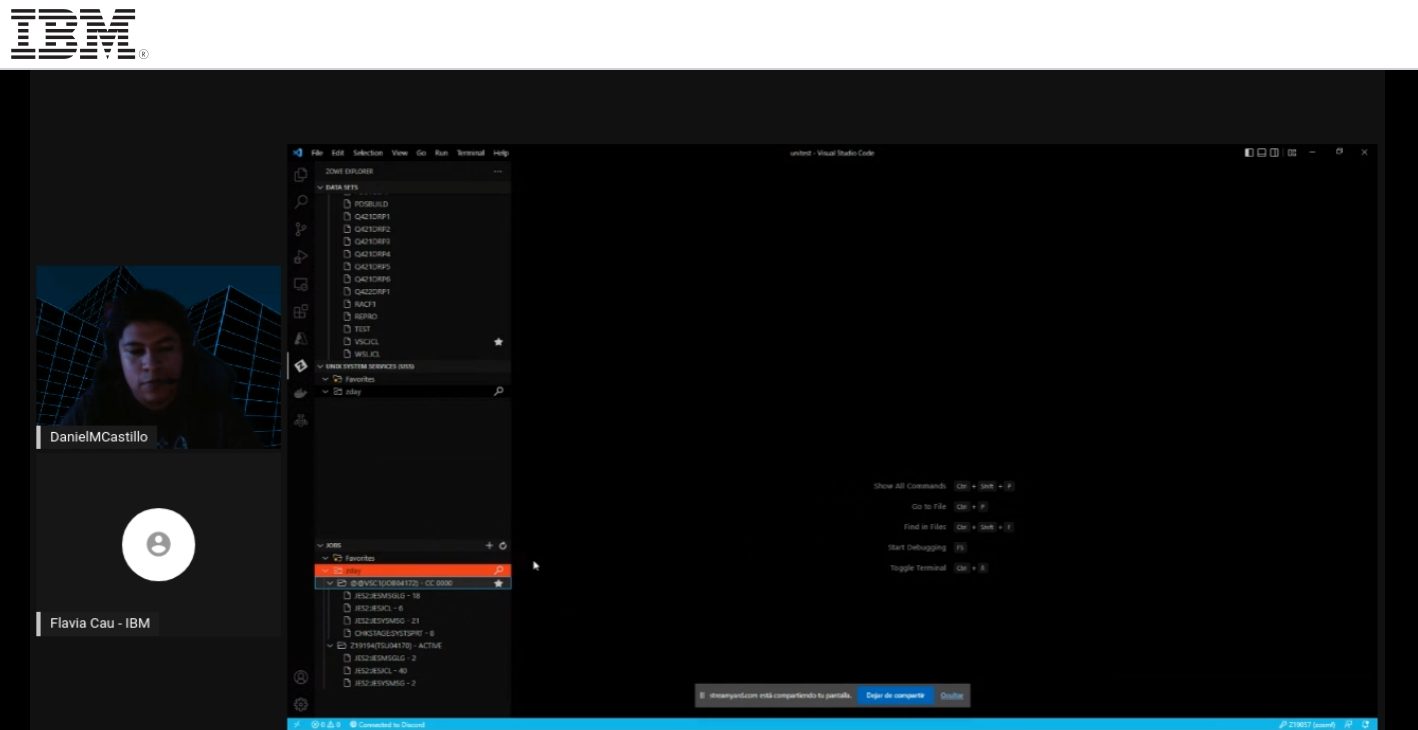This screenshot has width=1418, height=730.
Task: Open the Extensions view icon
Action: coord(300,311)
